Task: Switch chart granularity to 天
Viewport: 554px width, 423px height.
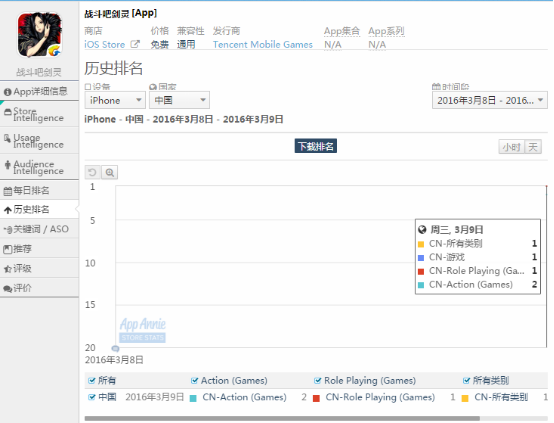Action: pyautogui.click(x=533, y=147)
